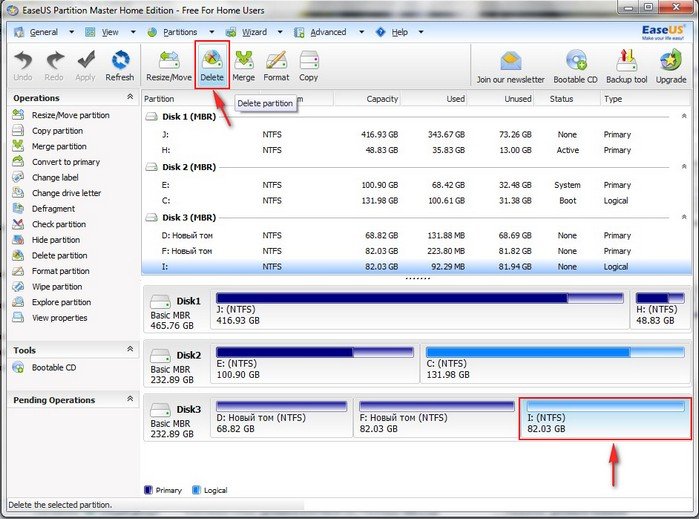Select partition H: row in list

pyautogui.click(x=417, y=150)
